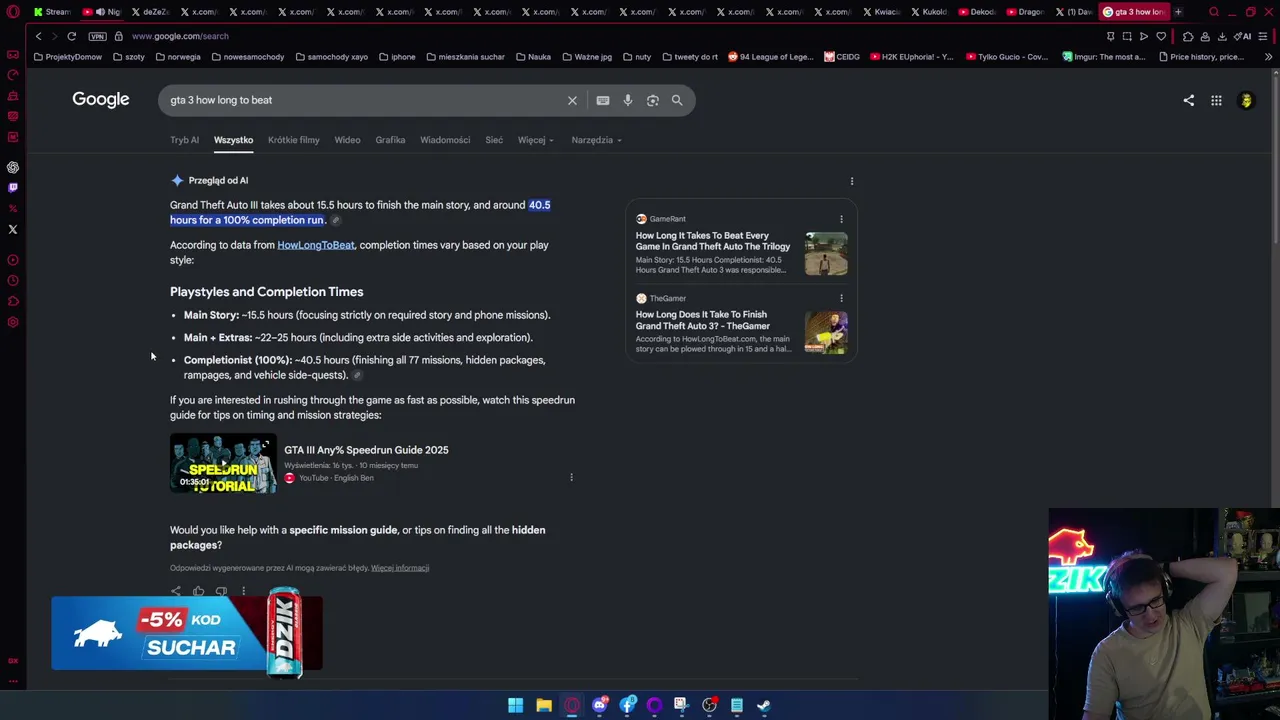Submit search with the magnifying glass icon
This screenshot has width=1280, height=720.
[677, 100]
